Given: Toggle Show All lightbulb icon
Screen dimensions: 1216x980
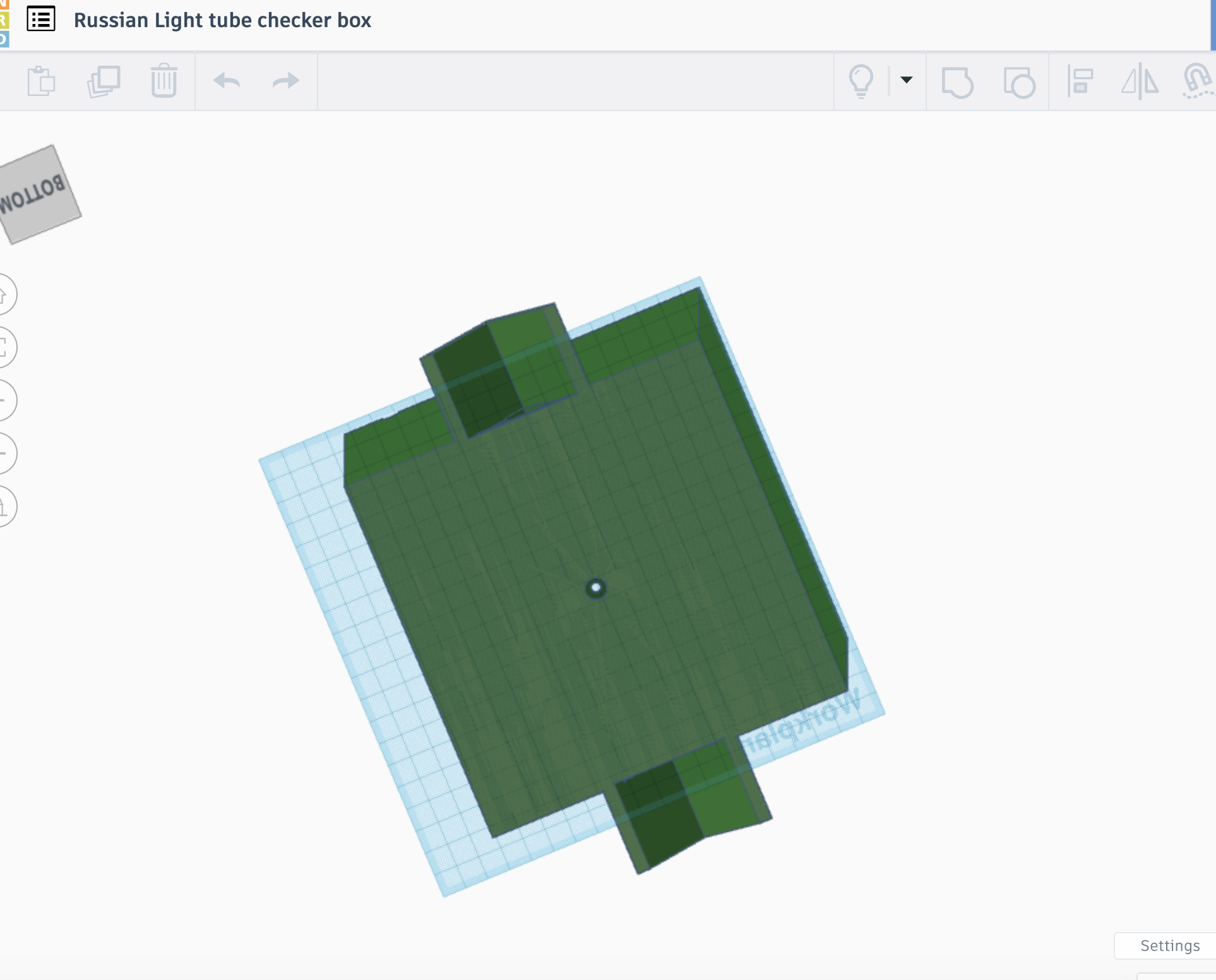Looking at the screenshot, I should [x=861, y=81].
